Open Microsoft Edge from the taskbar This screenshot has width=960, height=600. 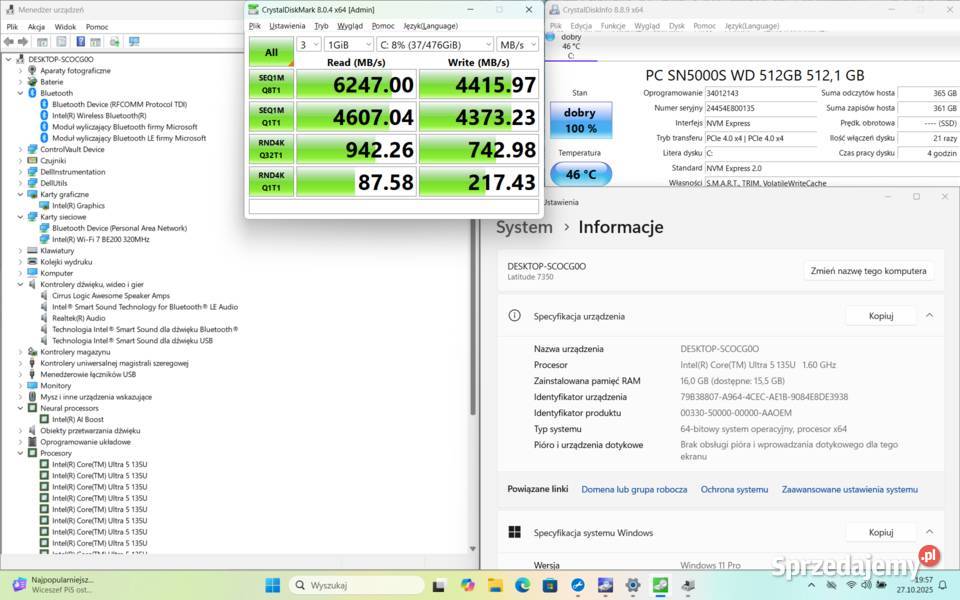pyautogui.click(x=522, y=585)
